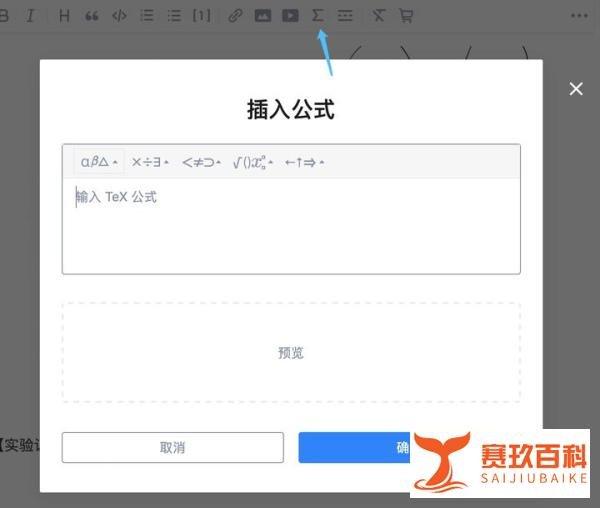Clear formatting with the eraser icon

(378, 16)
